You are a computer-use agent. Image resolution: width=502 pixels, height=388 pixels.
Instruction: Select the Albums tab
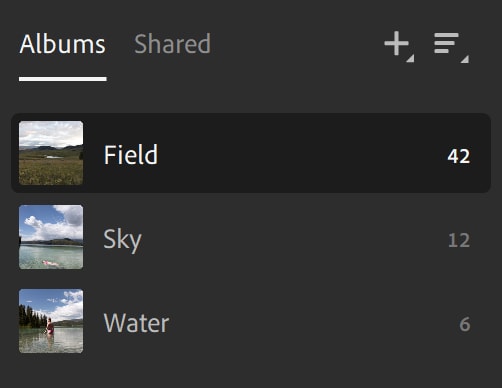coord(62,44)
